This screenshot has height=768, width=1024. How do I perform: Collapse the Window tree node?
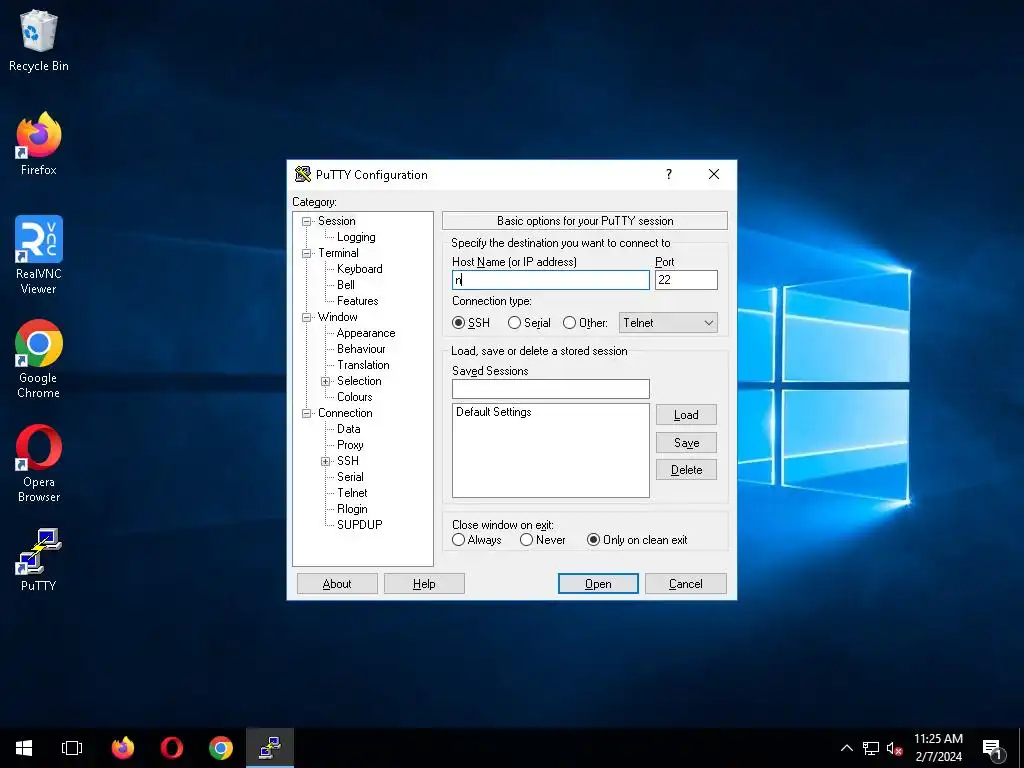(306, 317)
